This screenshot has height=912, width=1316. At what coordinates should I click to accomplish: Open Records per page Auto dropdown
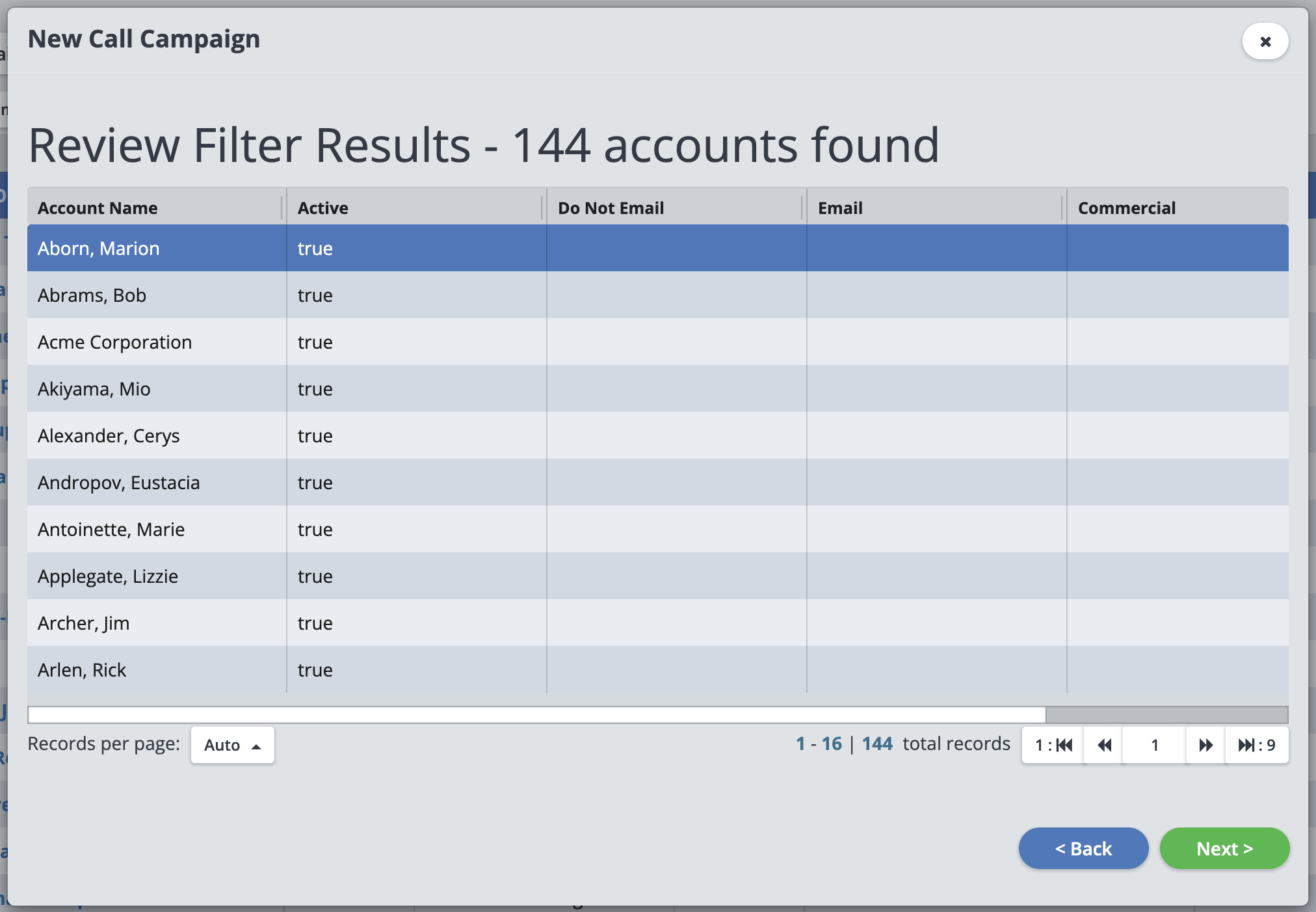coord(232,745)
